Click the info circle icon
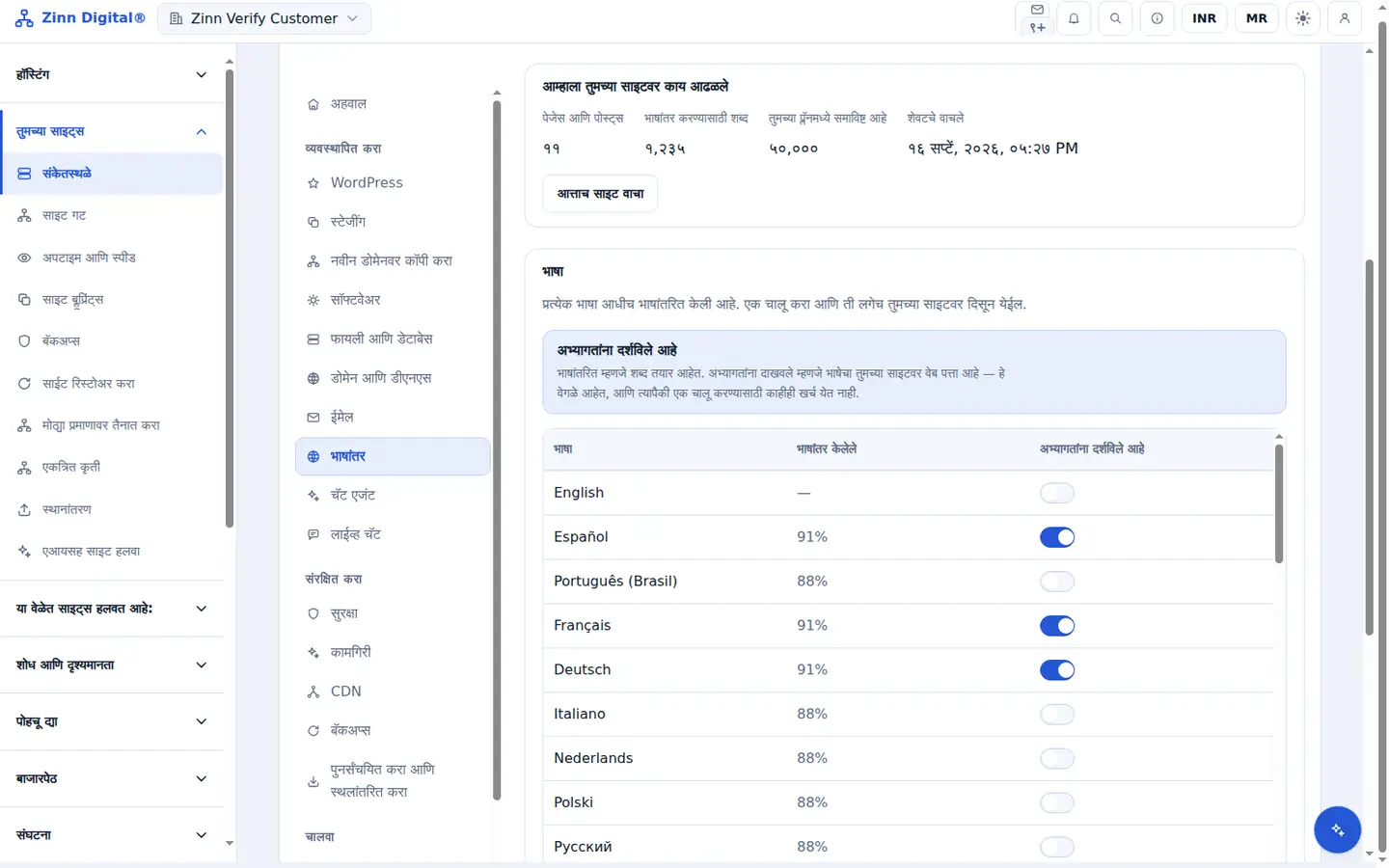The height and width of the screenshot is (868, 1389). [x=1157, y=18]
